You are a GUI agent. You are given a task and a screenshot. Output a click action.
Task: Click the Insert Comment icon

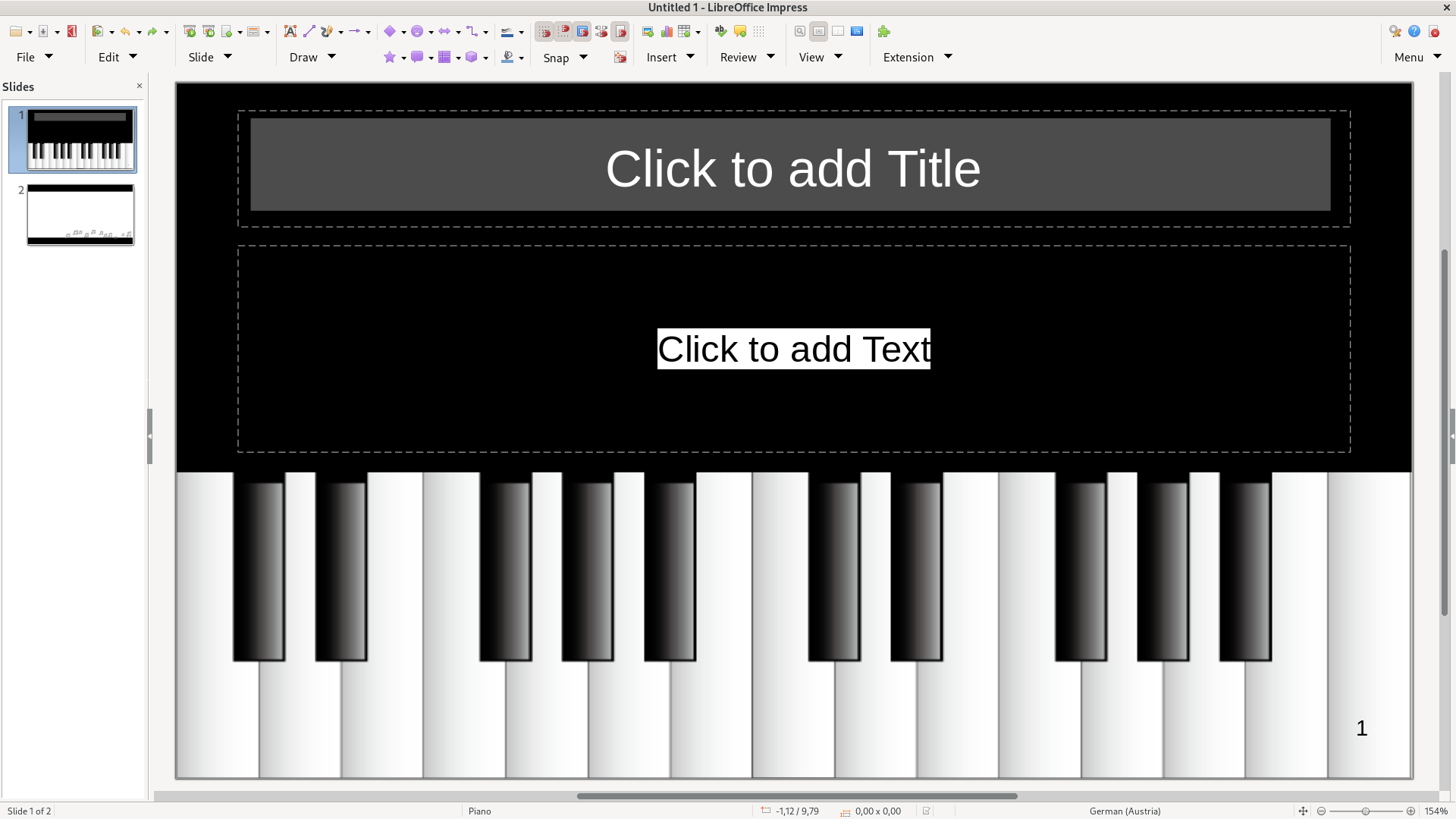click(x=740, y=32)
